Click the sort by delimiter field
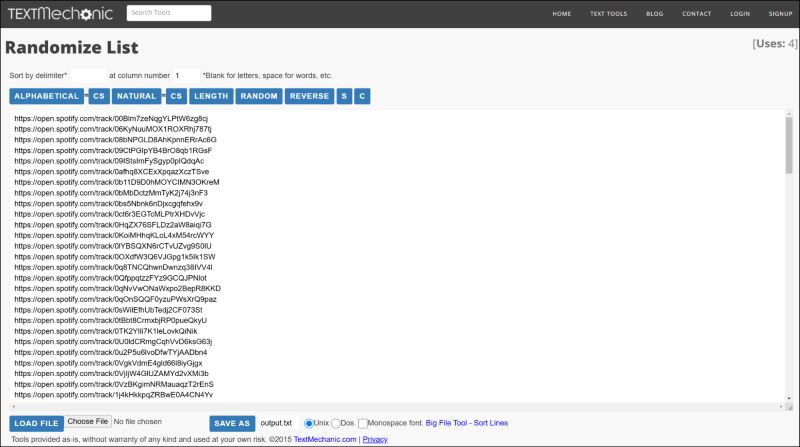The height and width of the screenshot is (447, 800). pos(88,76)
